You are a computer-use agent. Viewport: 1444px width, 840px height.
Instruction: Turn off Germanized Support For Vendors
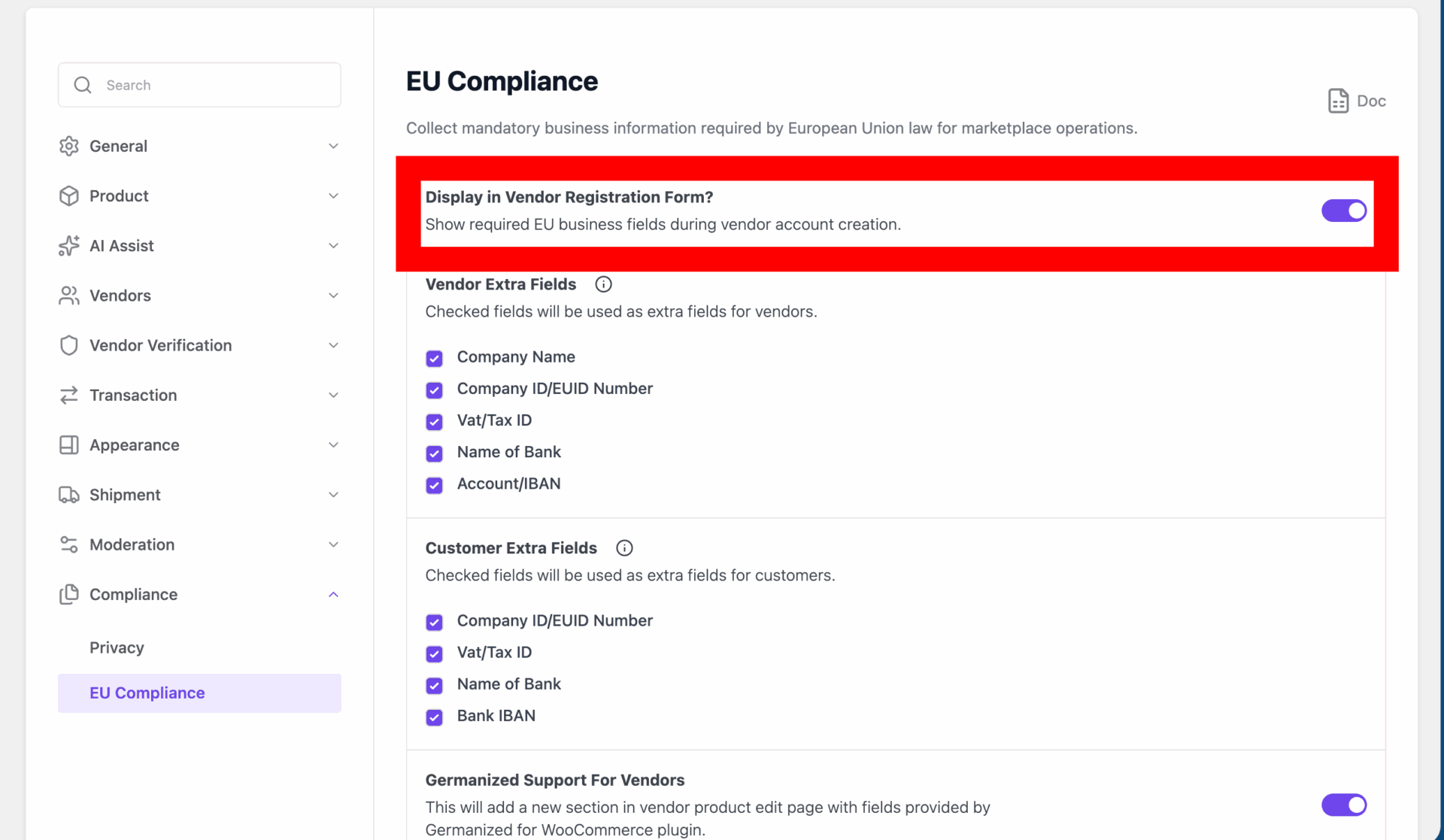(x=1343, y=805)
